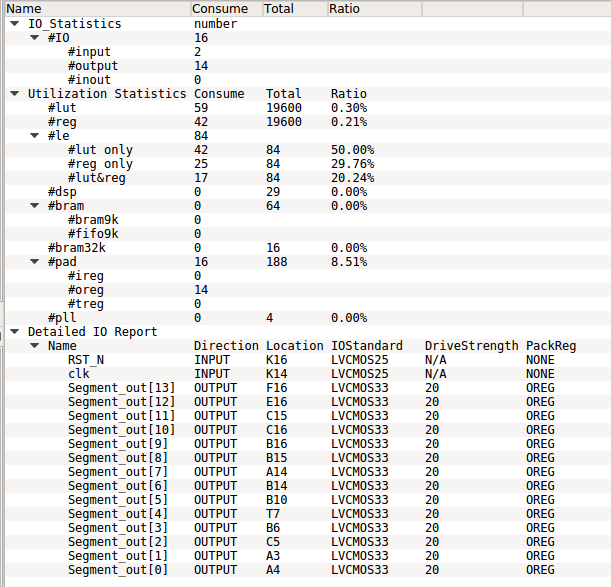611x587 pixels.
Task: Select the #reg row
Action: [x=308, y=122]
